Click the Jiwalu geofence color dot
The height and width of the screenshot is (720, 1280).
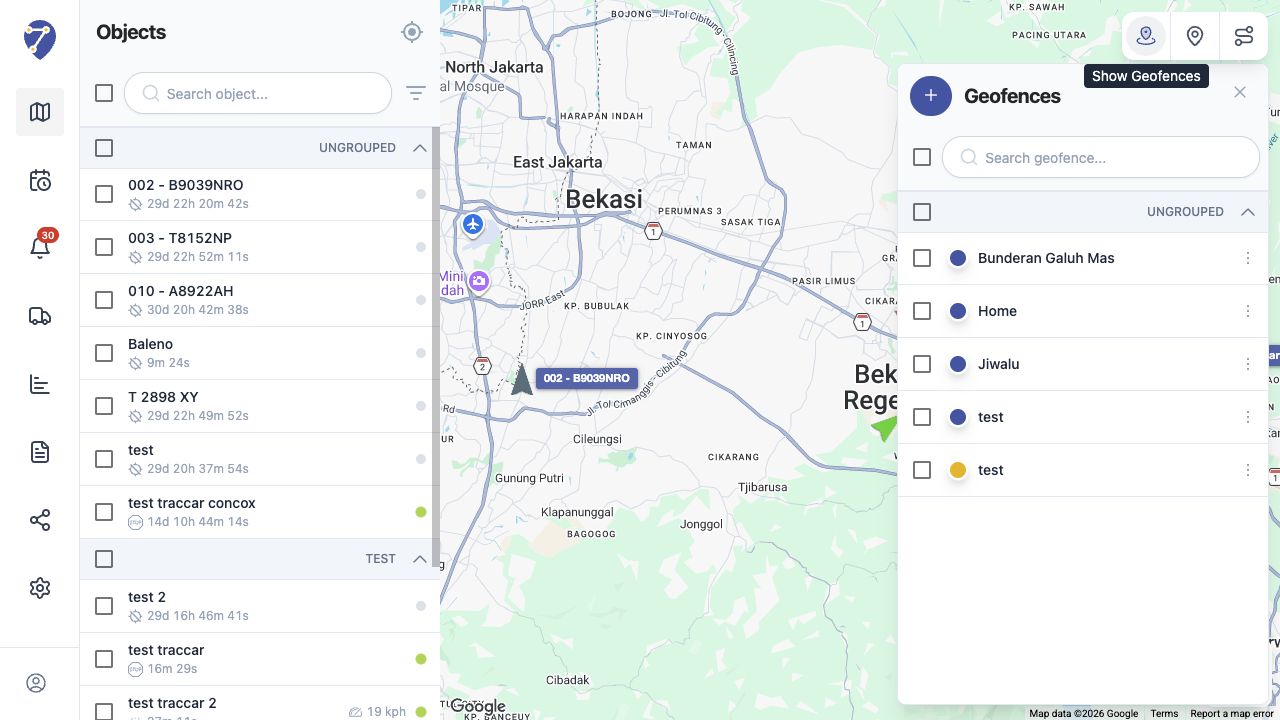click(x=958, y=364)
